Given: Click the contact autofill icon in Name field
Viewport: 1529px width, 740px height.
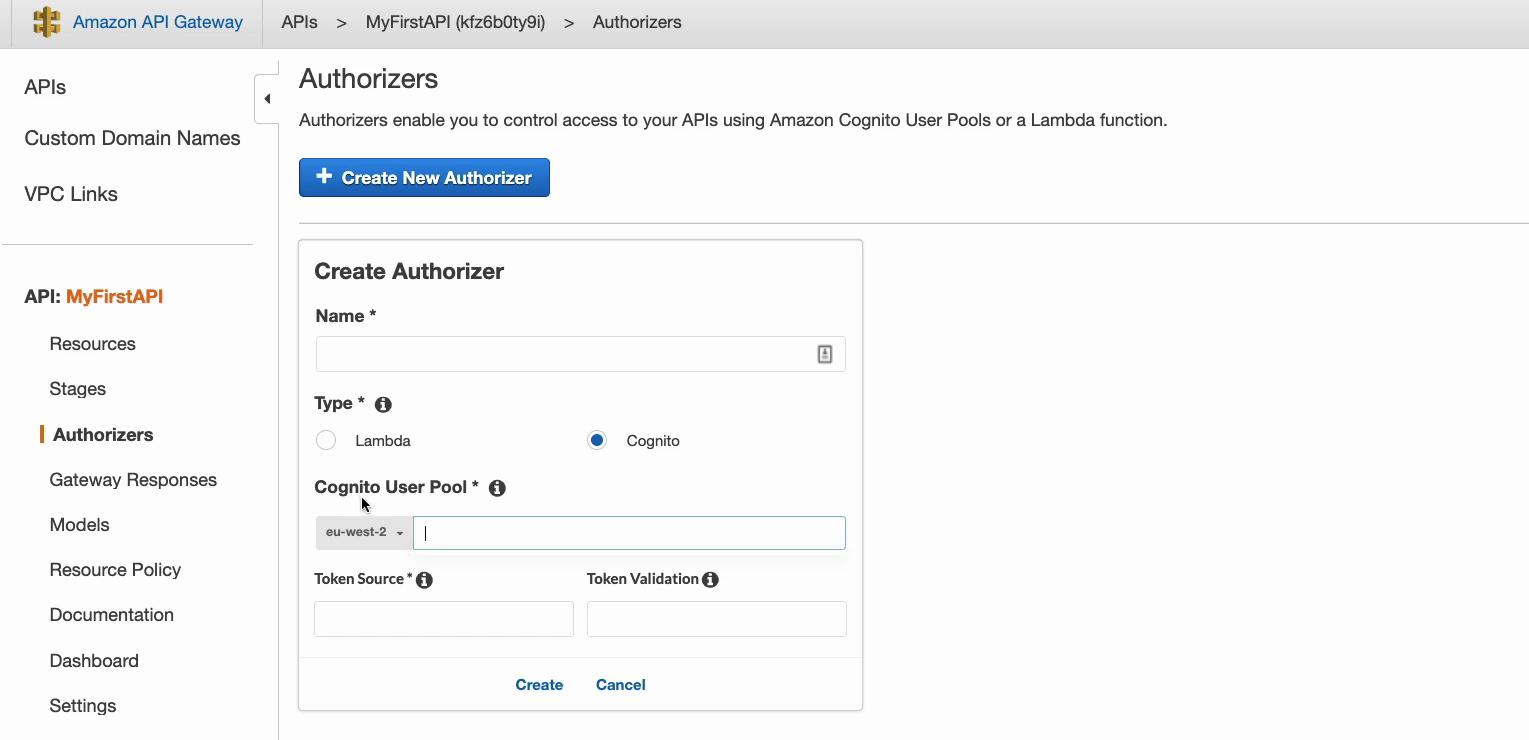Looking at the screenshot, I should 825,354.
